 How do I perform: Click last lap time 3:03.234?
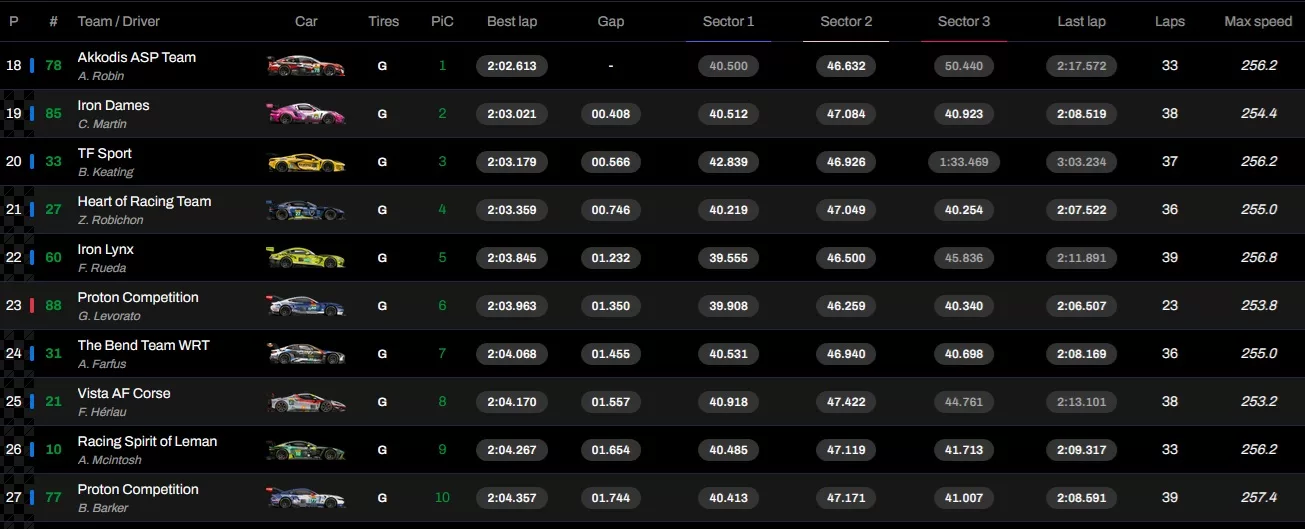1082,162
